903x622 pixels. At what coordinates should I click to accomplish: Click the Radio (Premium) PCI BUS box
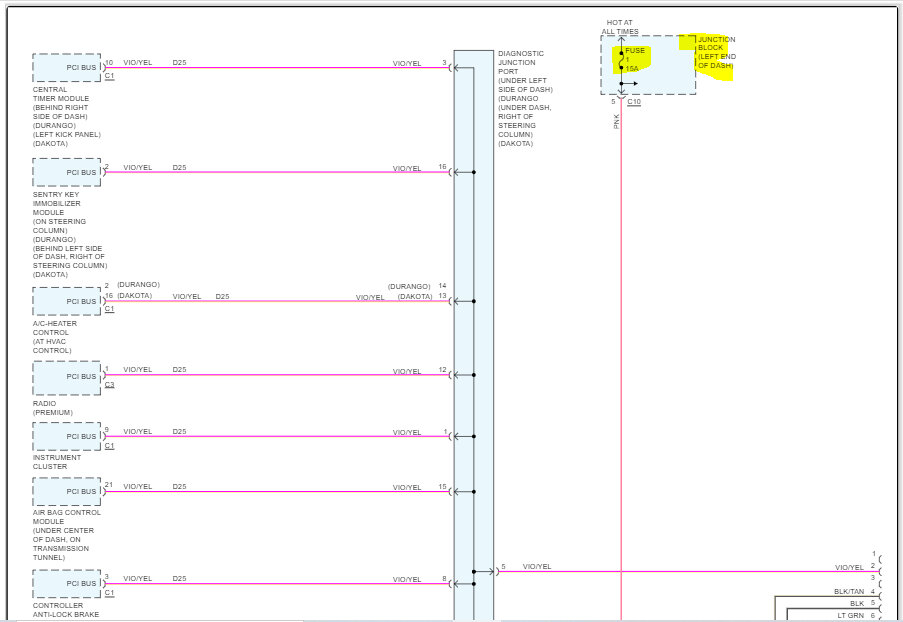(67, 378)
